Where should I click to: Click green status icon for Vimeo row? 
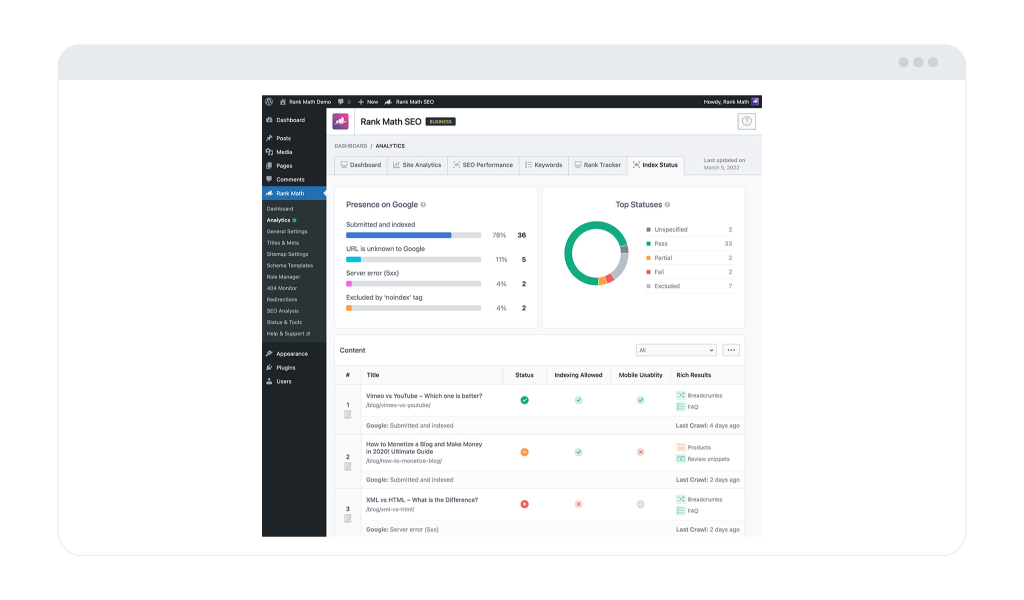524,400
